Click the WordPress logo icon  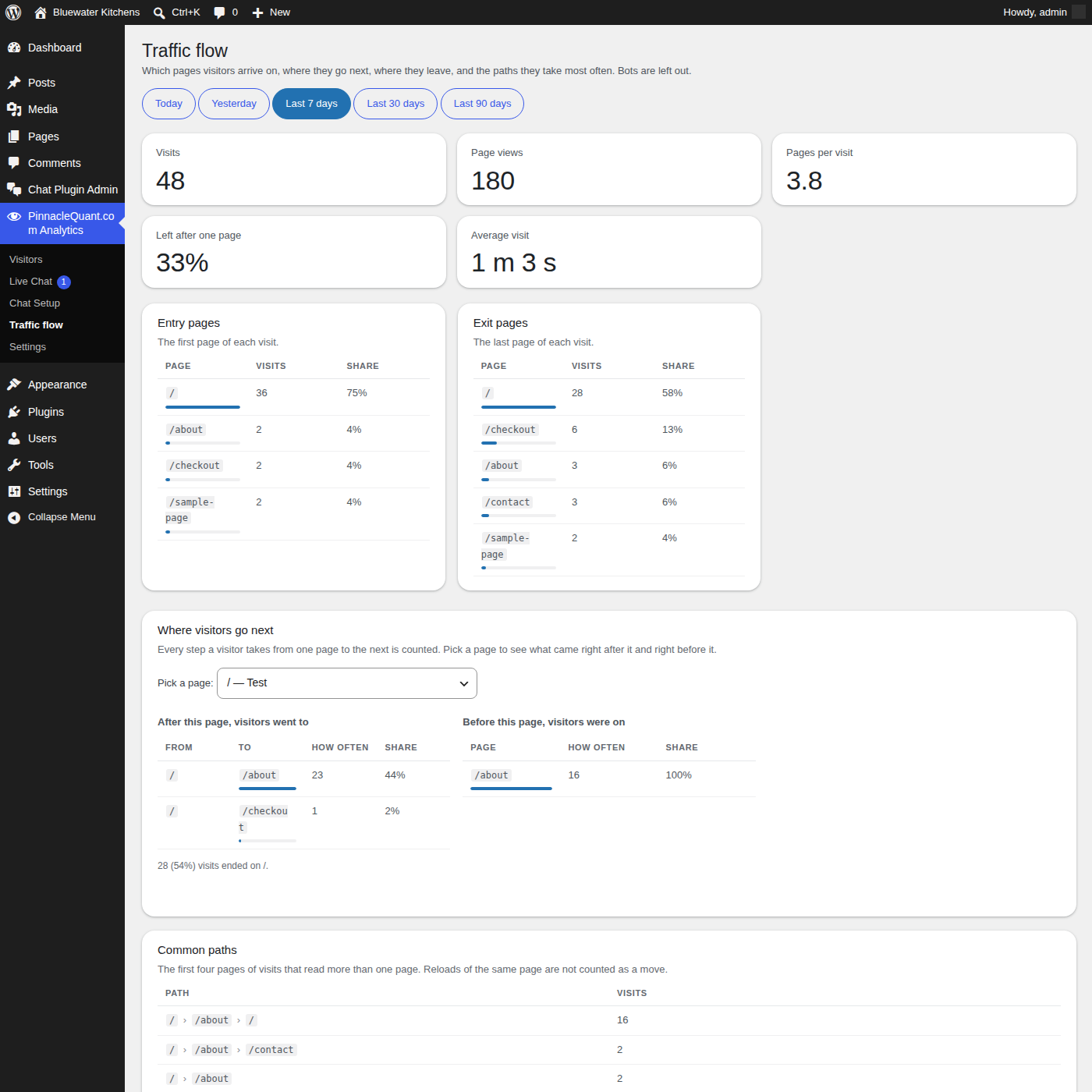click(13, 12)
